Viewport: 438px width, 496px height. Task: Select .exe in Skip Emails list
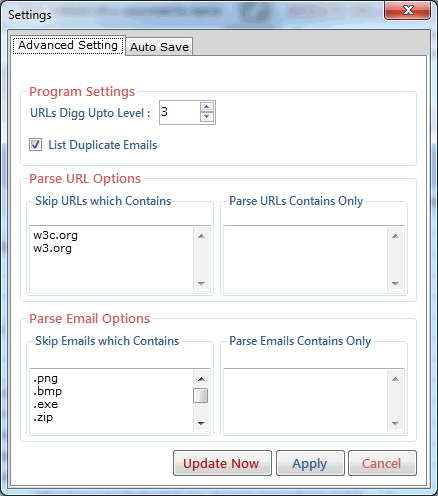coord(45,405)
